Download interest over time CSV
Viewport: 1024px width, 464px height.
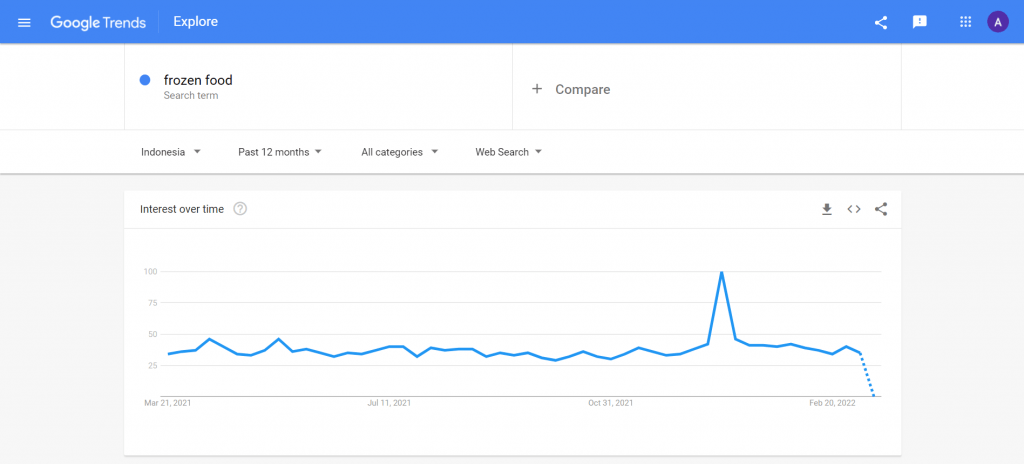827,209
